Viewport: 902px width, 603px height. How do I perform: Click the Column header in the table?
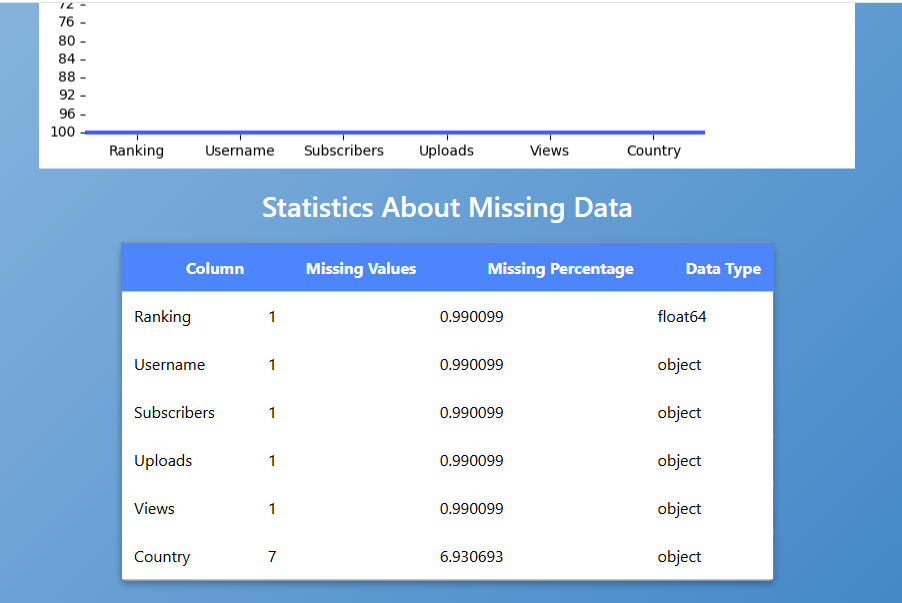(215, 269)
